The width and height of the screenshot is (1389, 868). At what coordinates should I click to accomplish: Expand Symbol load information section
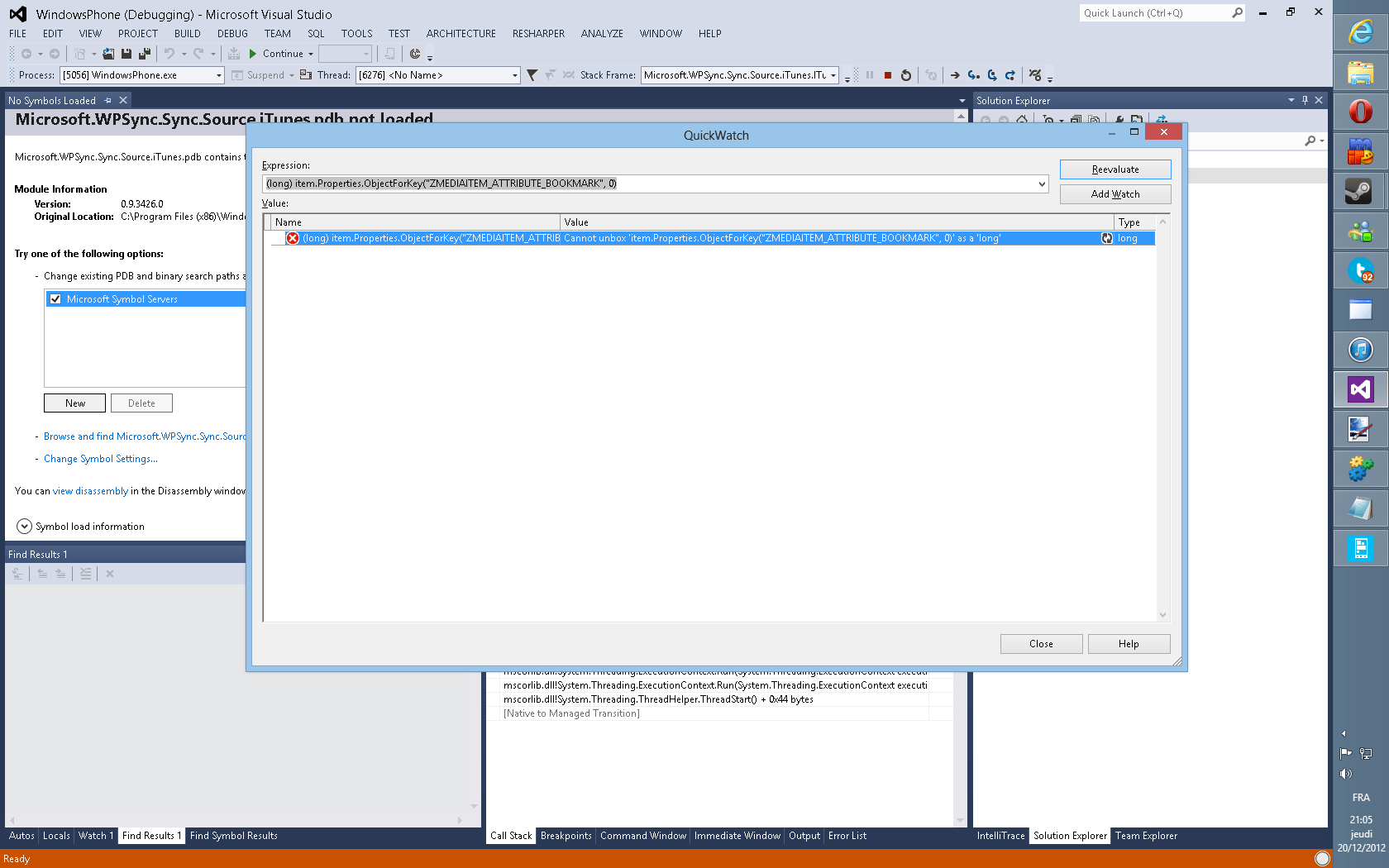tap(24, 527)
